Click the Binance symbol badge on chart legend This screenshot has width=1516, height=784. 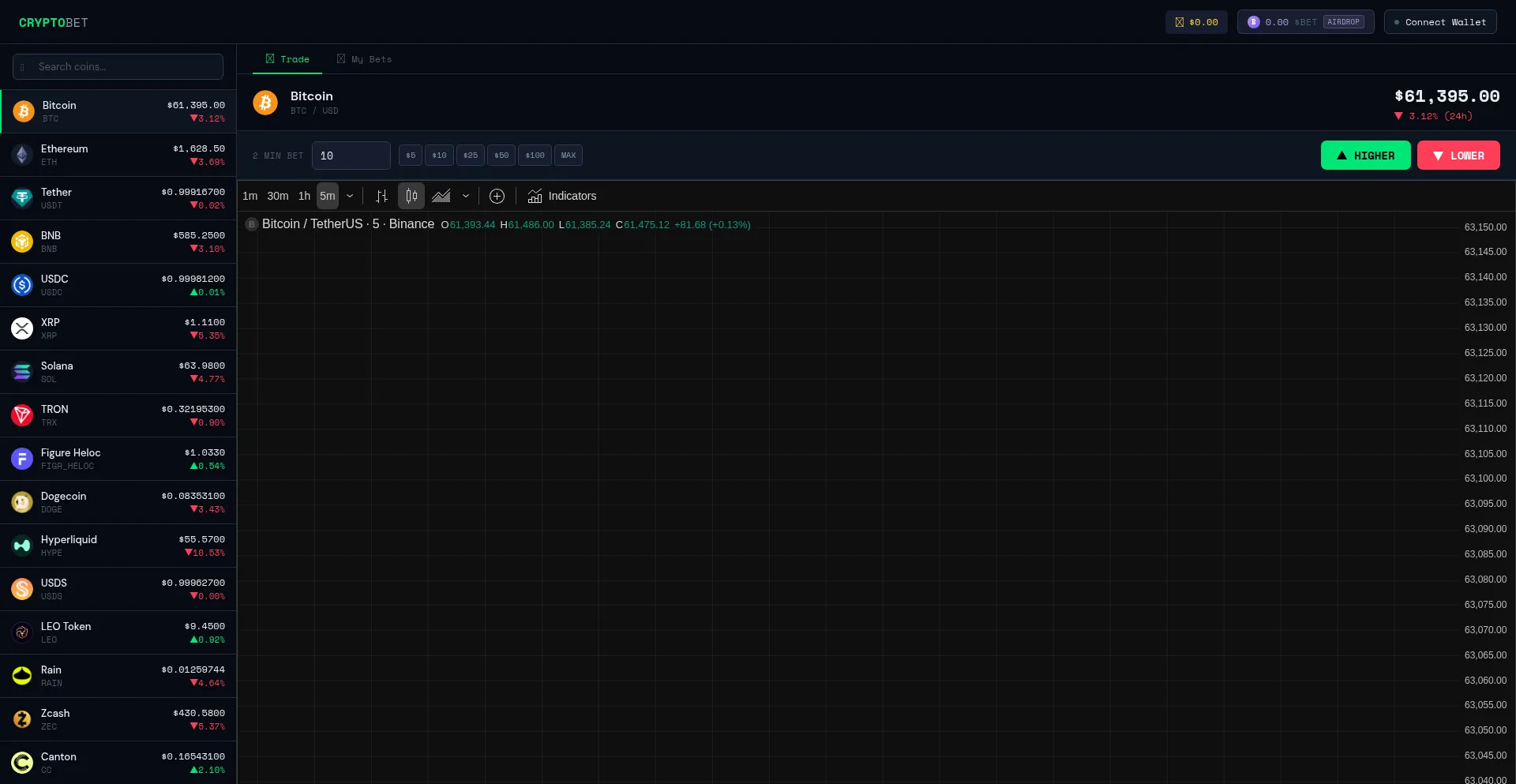point(251,224)
